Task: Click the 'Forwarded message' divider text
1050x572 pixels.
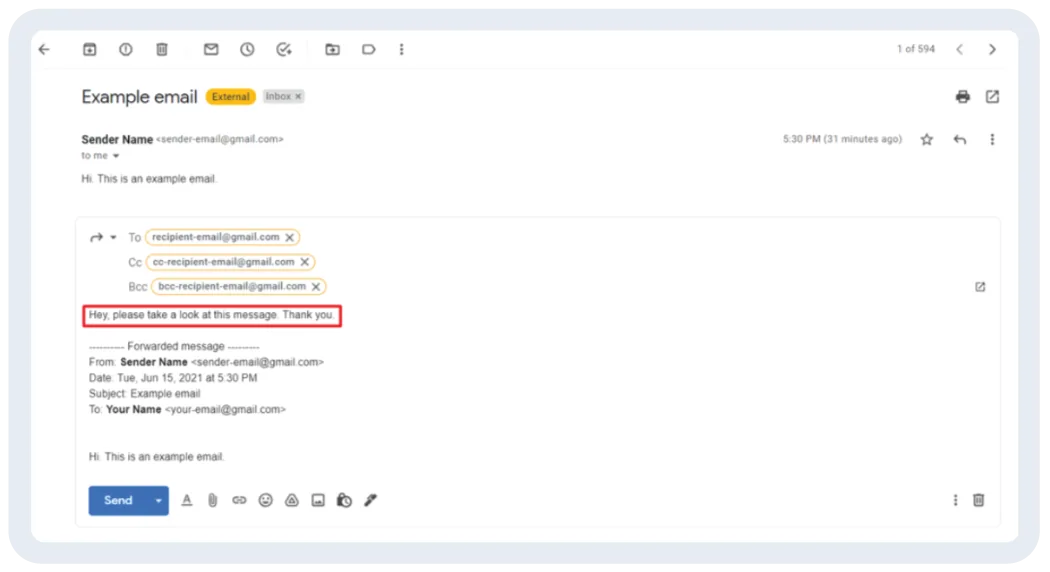Action: [x=174, y=347]
